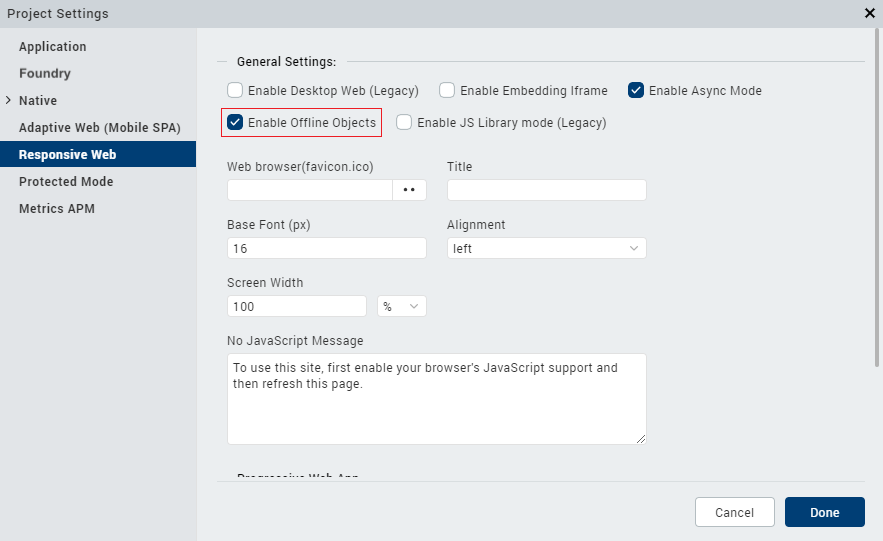Select the Application settings tab
Image resolution: width=883 pixels, height=541 pixels.
[x=53, y=47]
